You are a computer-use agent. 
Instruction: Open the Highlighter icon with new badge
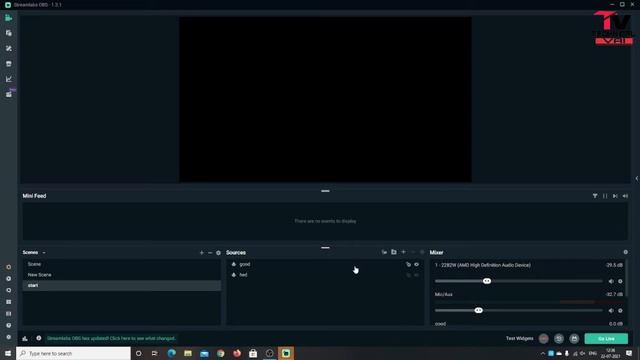(x=9, y=94)
